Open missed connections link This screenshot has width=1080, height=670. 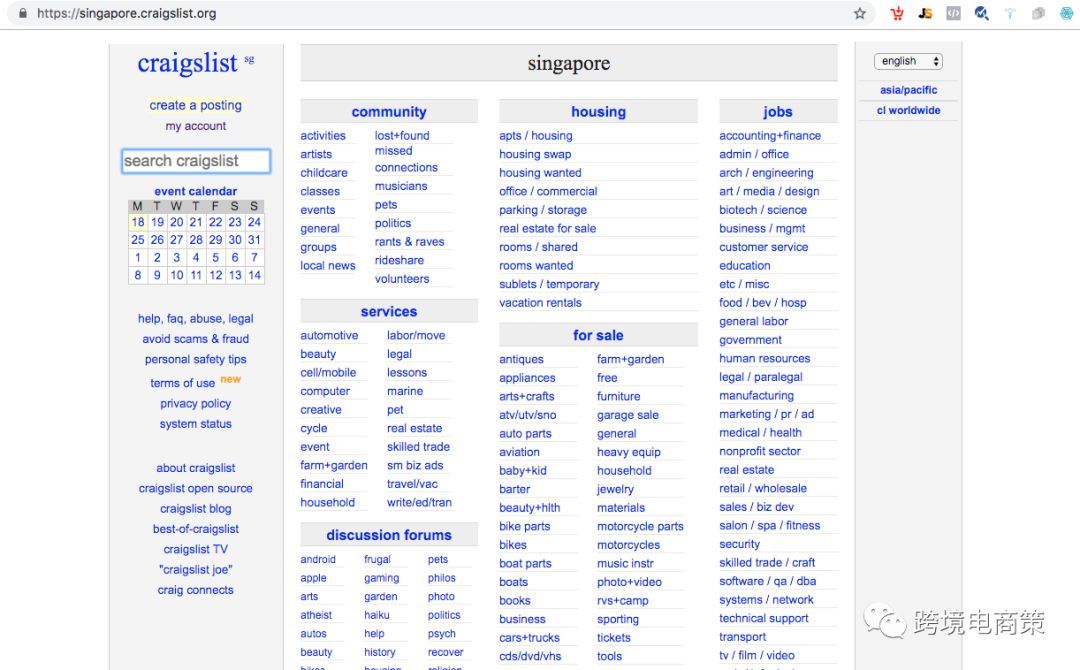pyautogui.click(x=406, y=159)
